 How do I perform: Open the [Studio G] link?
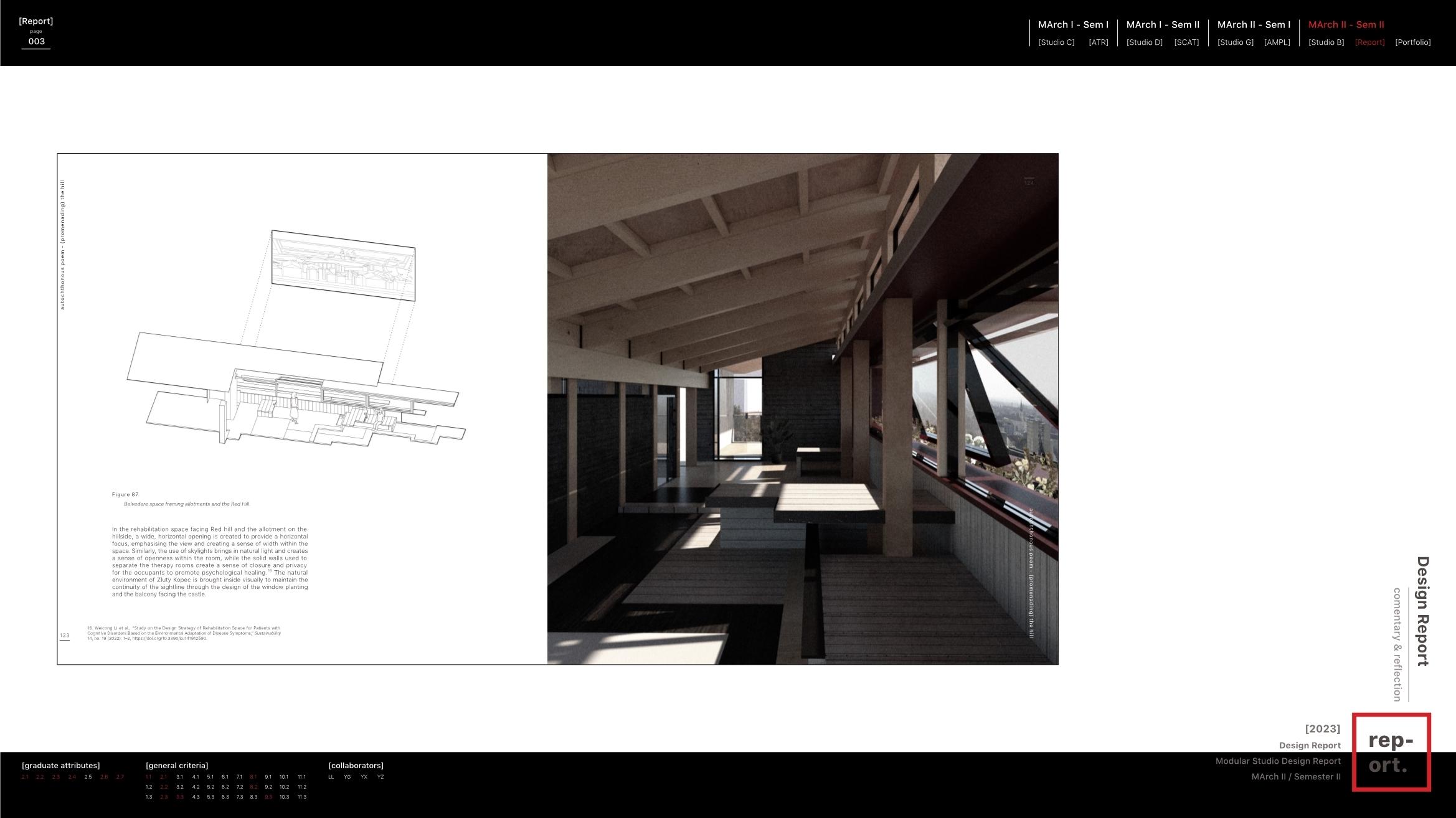(1235, 42)
